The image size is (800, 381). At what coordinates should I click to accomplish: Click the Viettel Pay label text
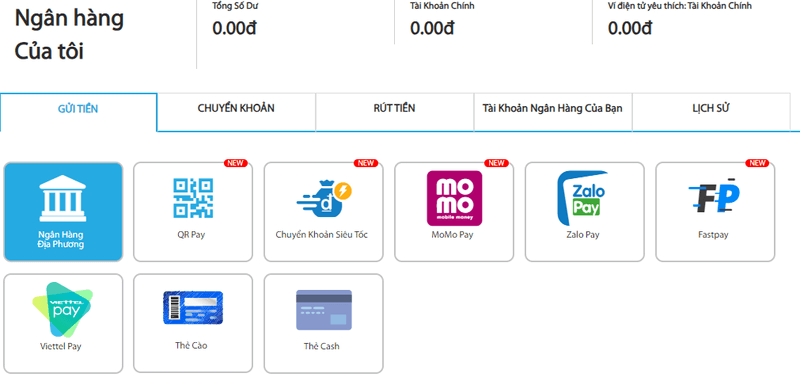(60, 346)
